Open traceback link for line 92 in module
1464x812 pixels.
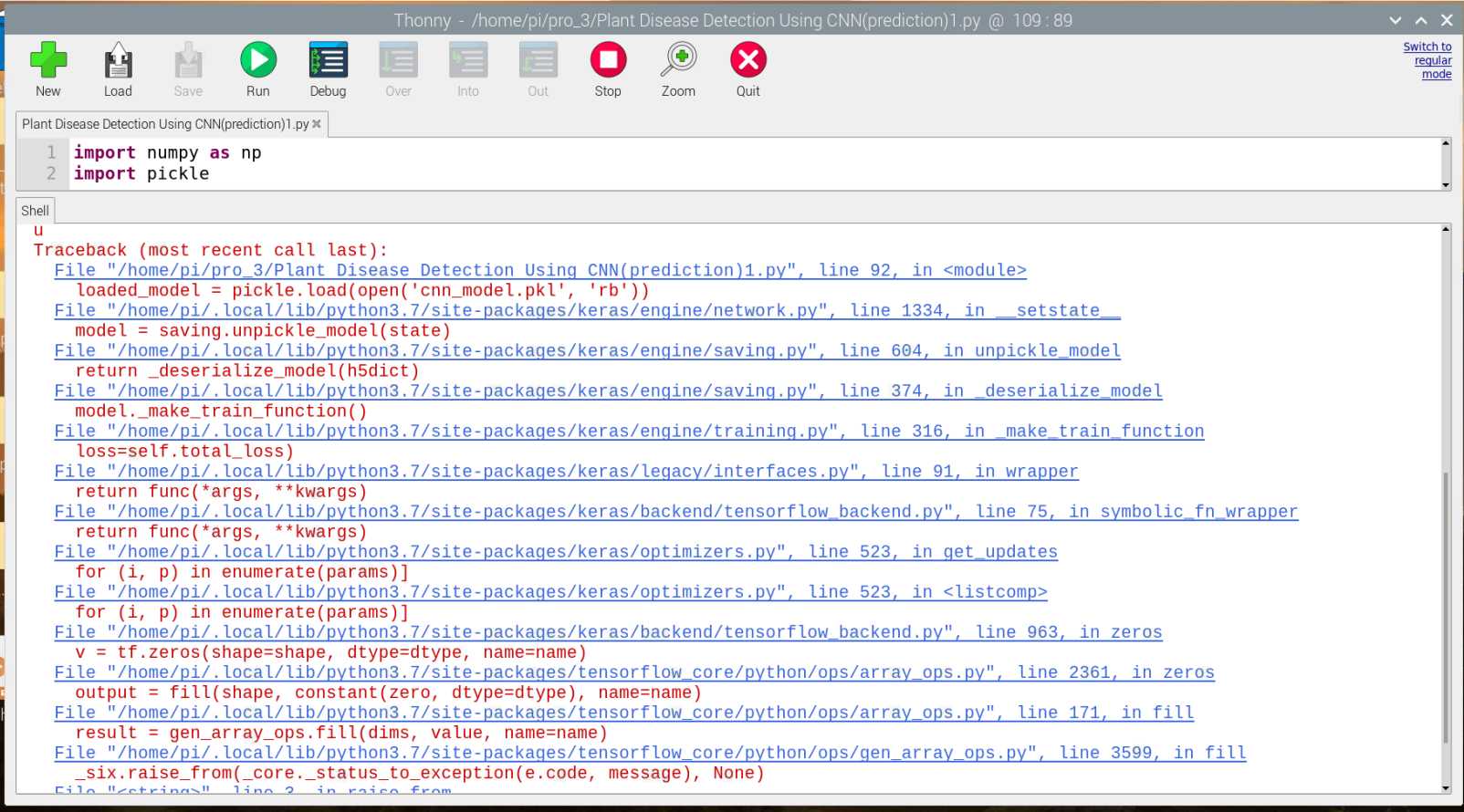pos(539,270)
